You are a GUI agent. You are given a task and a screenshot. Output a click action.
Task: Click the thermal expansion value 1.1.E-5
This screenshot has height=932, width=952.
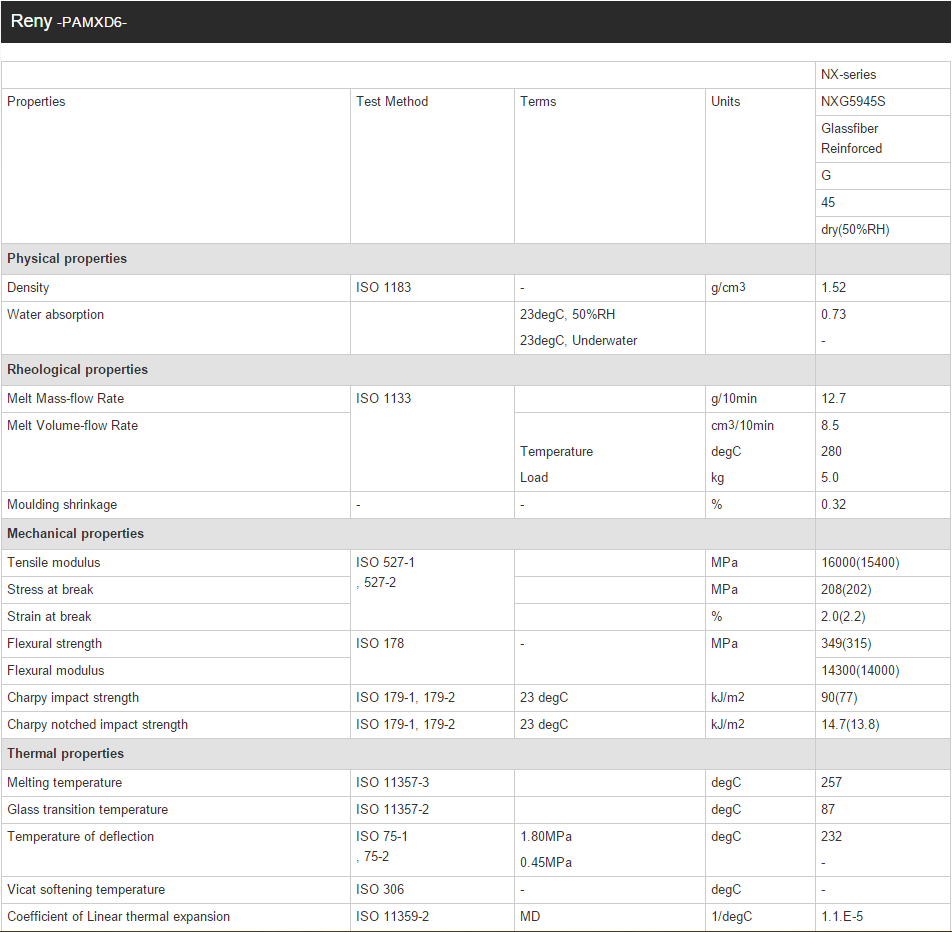842,917
